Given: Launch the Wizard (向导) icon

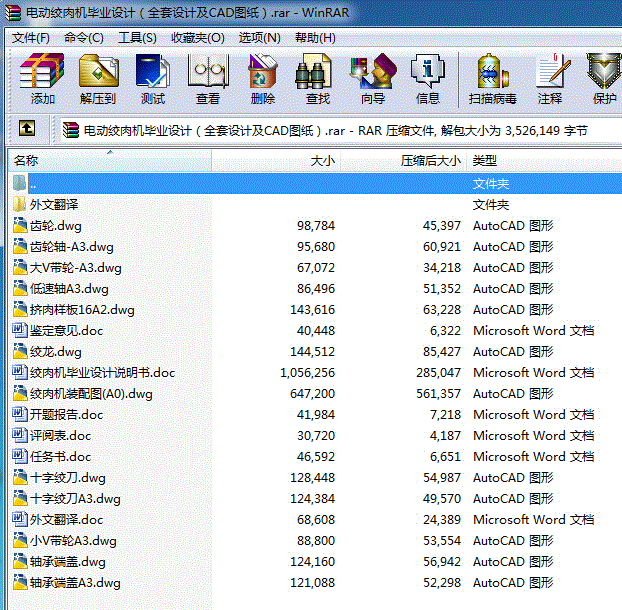Looking at the screenshot, I should pos(373,71).
